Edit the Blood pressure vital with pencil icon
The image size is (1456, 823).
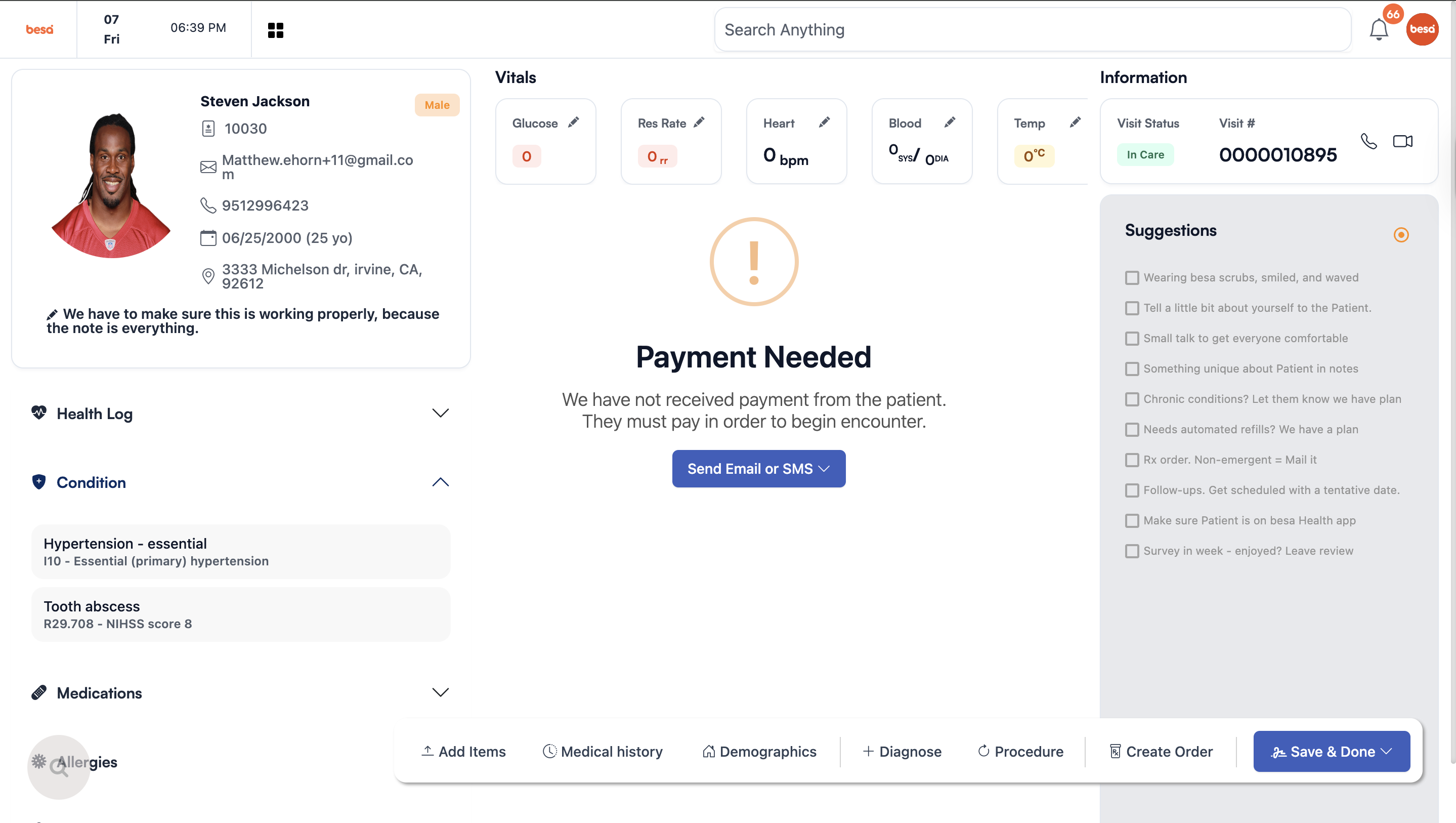pyautogui.click(x=950, y=122)
